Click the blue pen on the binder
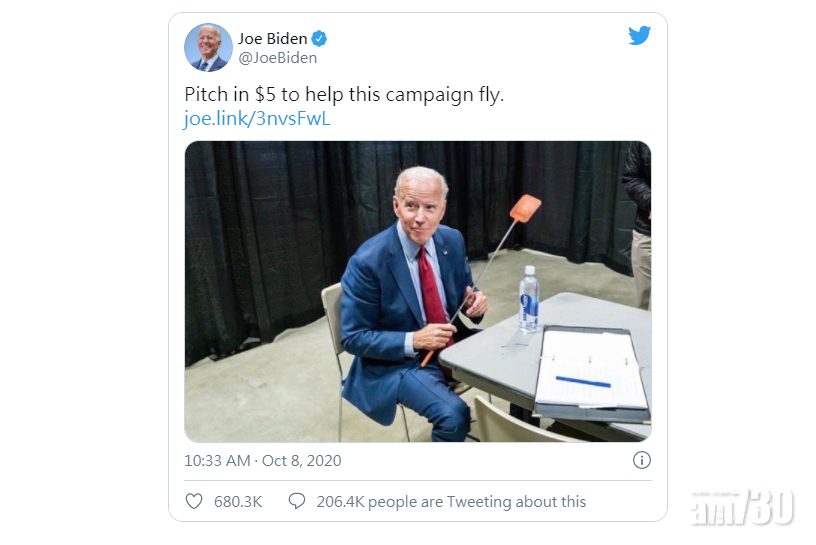Viewport: 816px width, 545px height. (x=583, y=382)
